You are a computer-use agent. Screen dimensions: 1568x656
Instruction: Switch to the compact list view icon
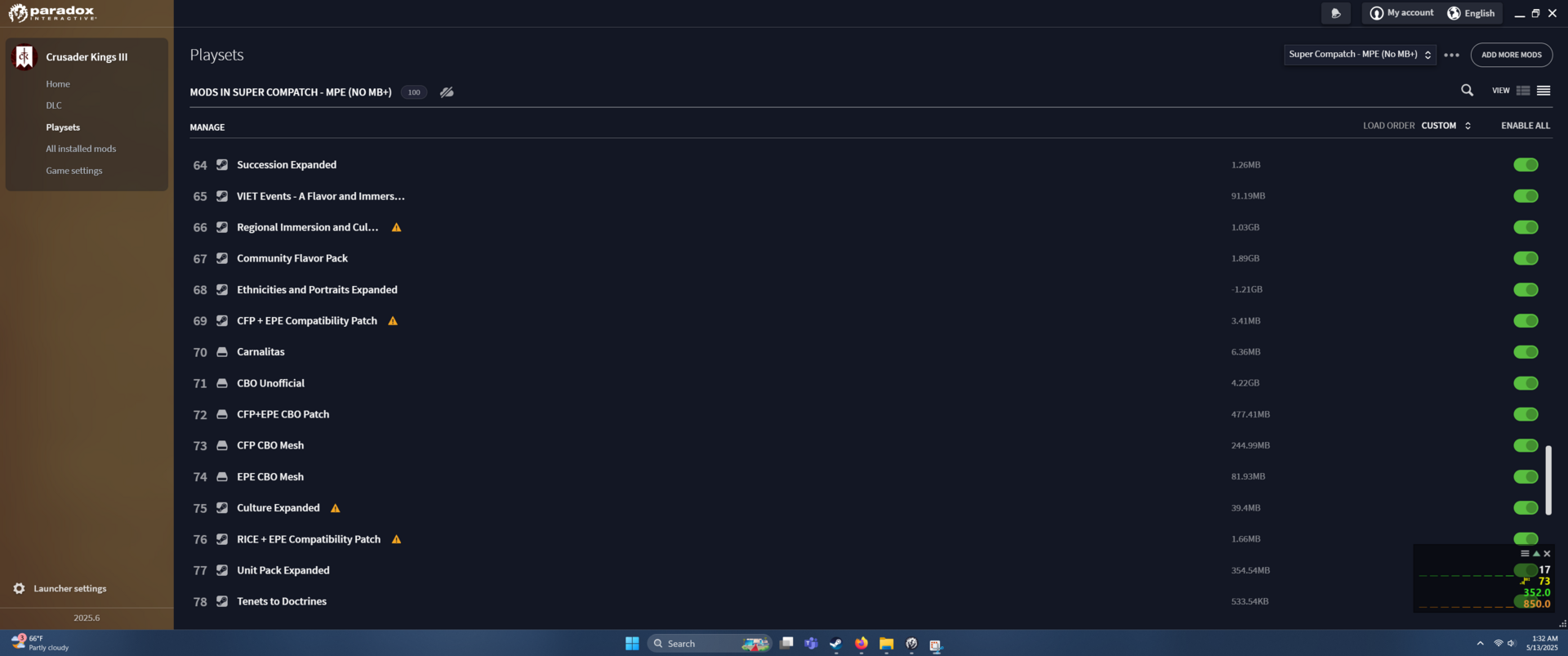point(1543,91)
